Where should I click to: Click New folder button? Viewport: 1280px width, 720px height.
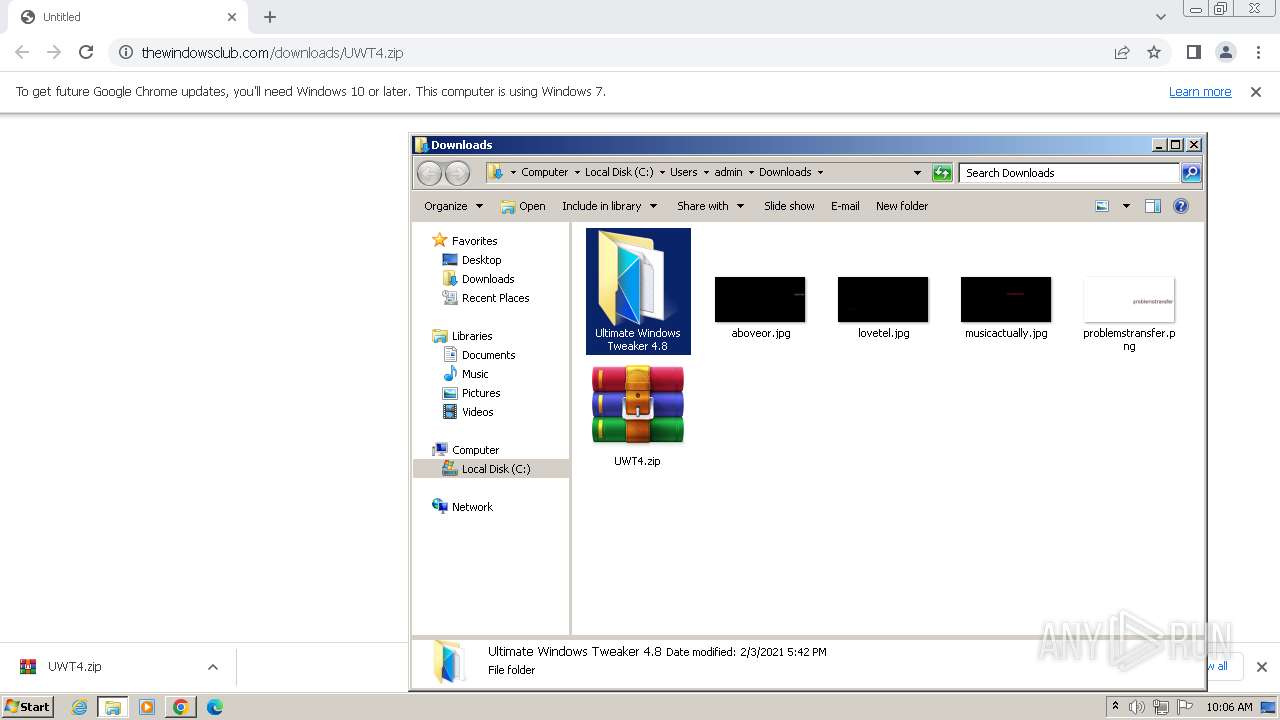tap(902, 206)
